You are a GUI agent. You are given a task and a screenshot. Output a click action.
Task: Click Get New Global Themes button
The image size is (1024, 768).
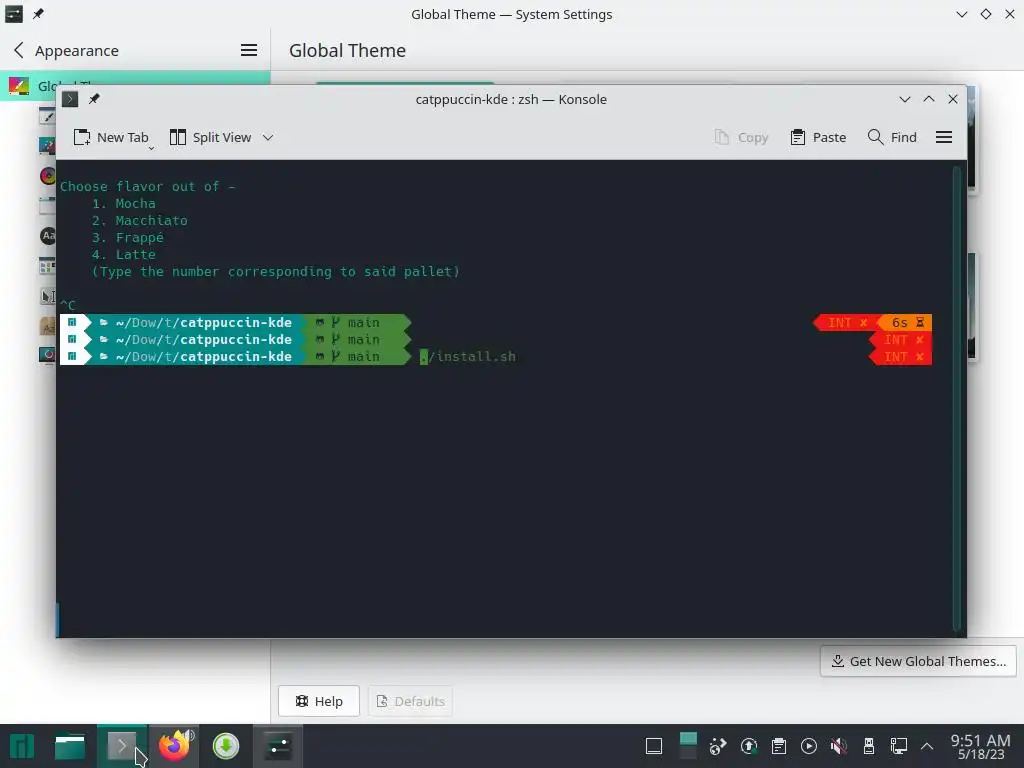[x=918, y=661]
